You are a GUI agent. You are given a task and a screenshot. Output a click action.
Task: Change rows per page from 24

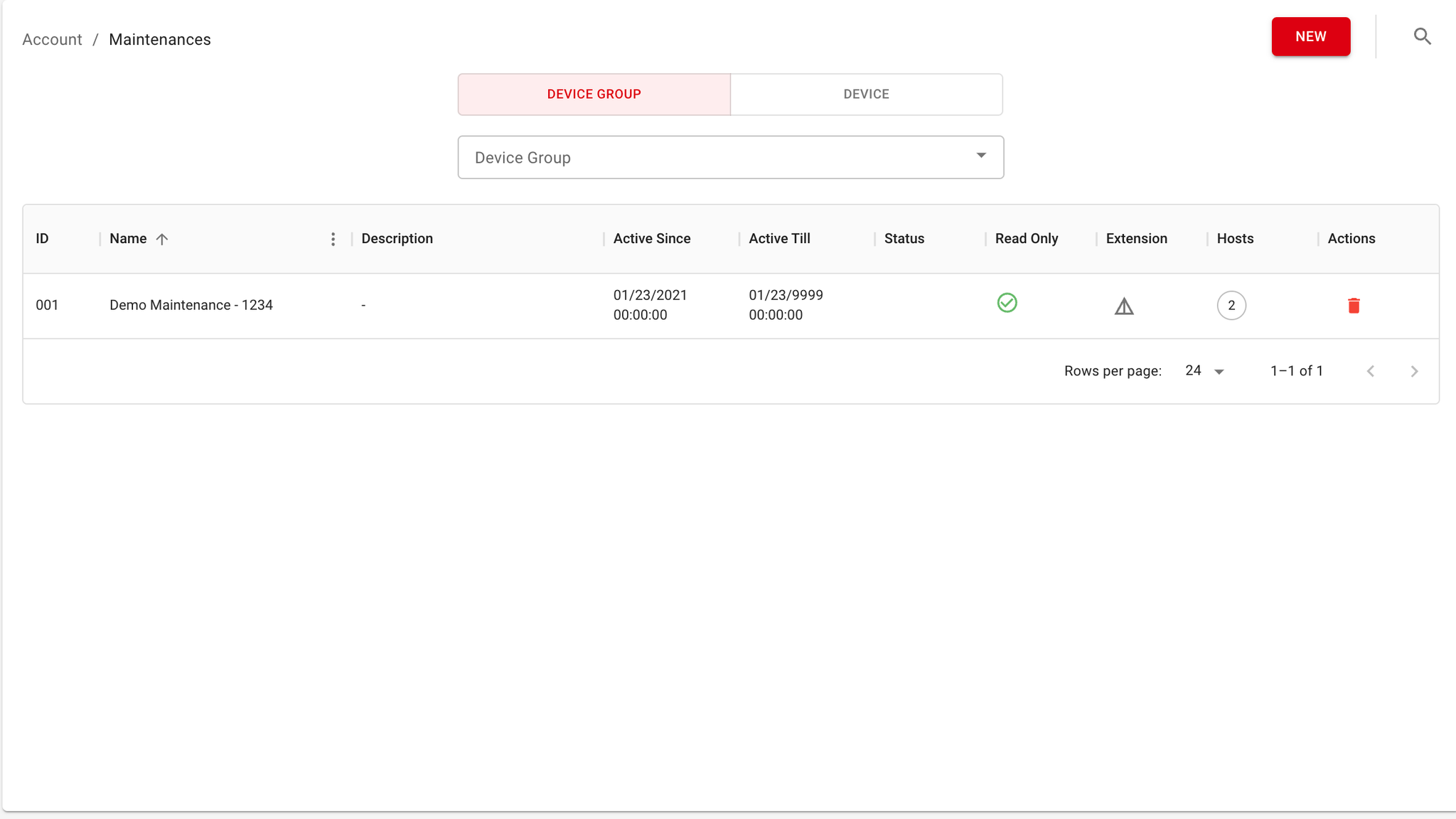tap(1204, 371)
